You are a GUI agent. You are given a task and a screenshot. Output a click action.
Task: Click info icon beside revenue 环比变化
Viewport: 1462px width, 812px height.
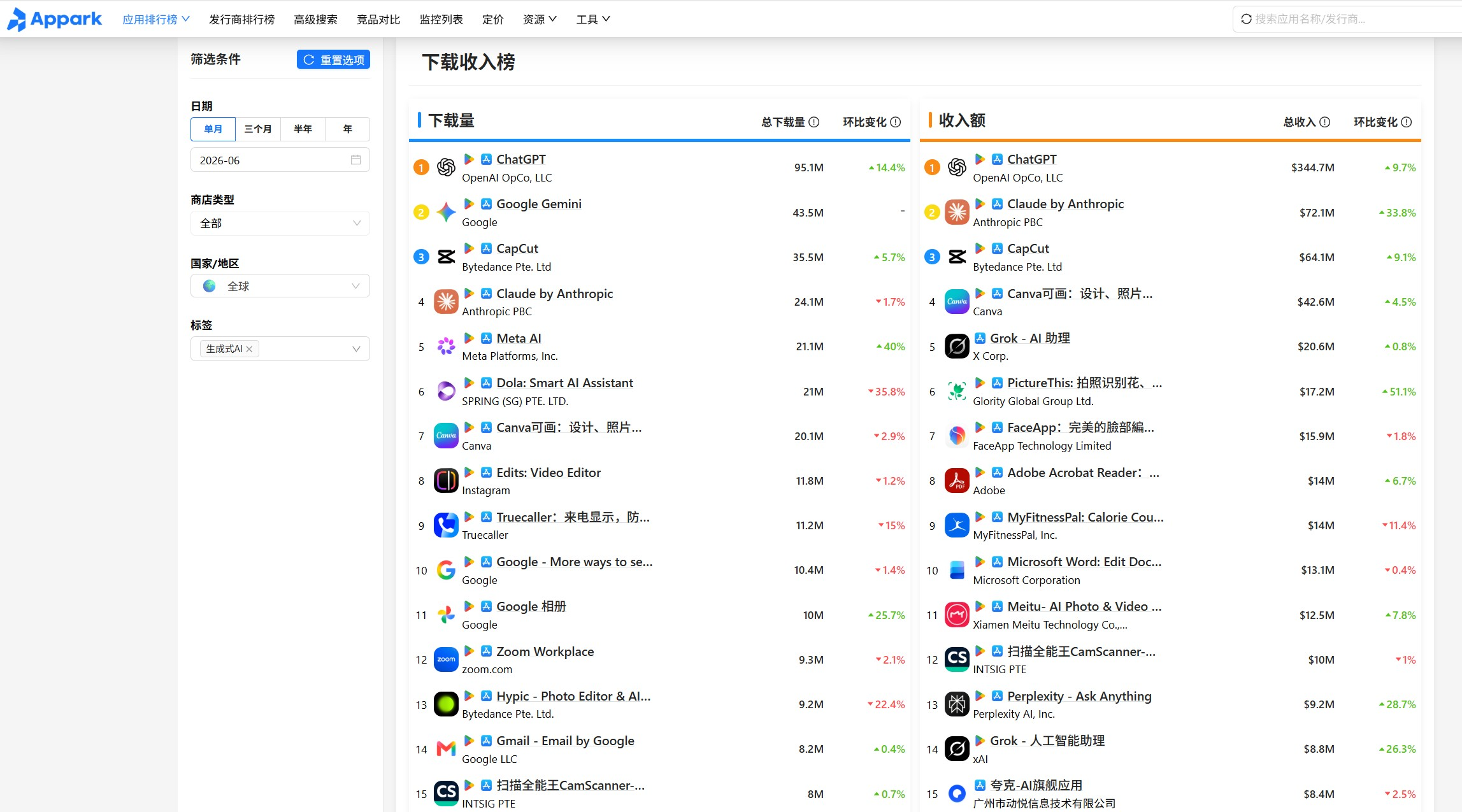click(x=1407, y=122)
